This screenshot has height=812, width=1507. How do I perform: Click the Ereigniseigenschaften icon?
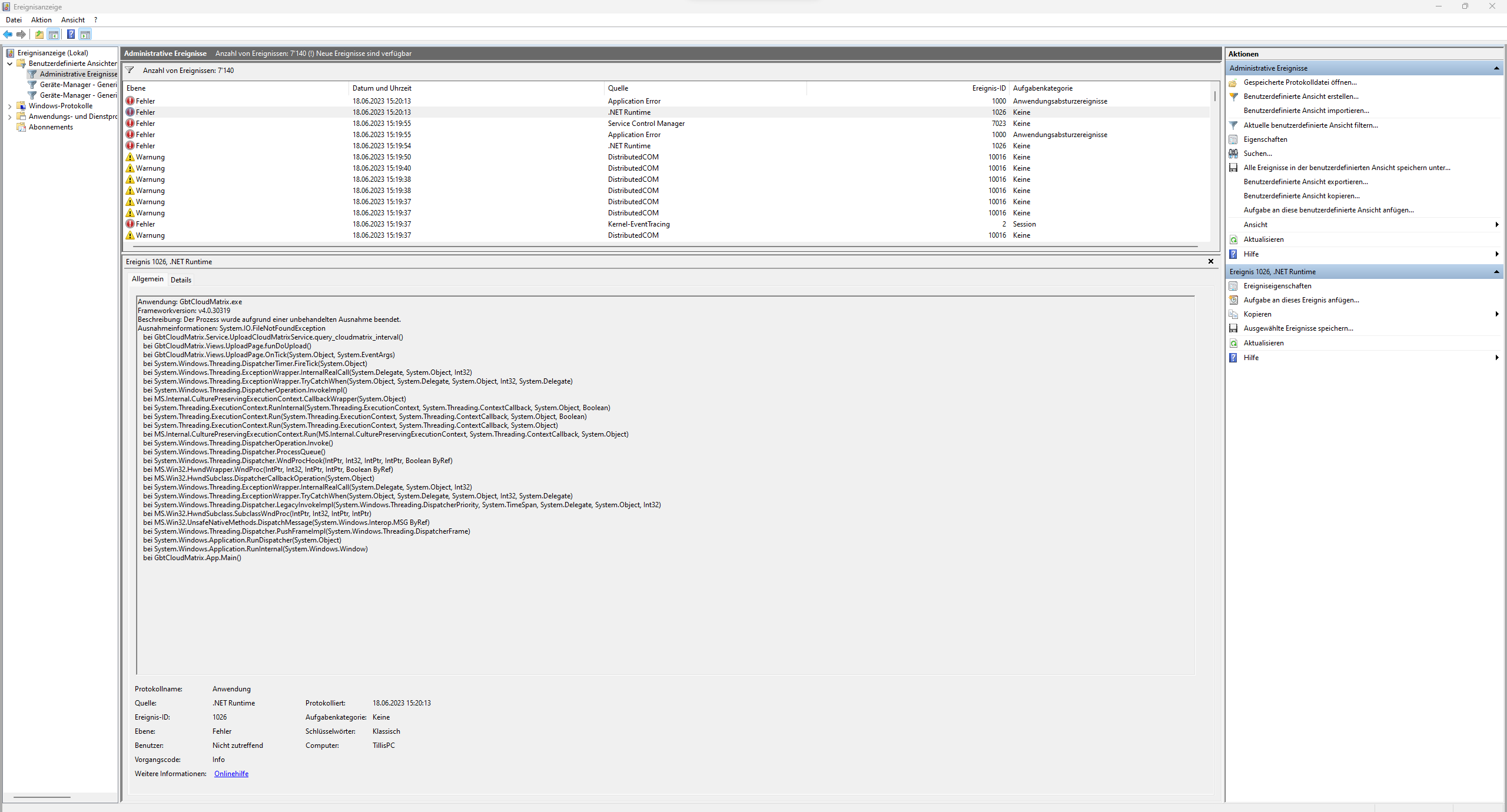coord(1233,286)
